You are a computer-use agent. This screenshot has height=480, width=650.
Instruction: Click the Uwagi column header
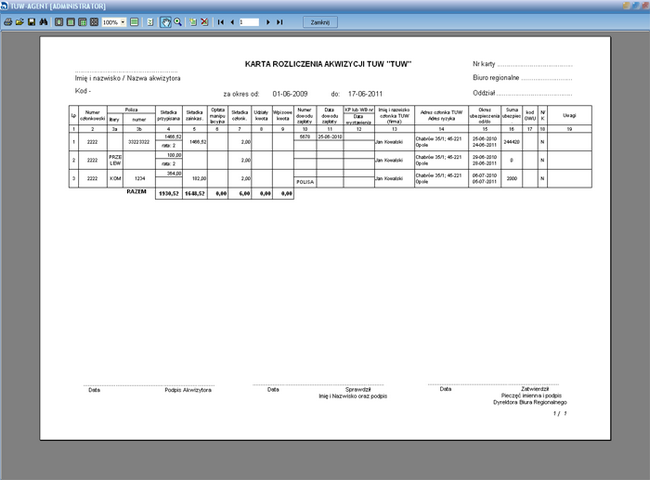click(x=569, y=116)
